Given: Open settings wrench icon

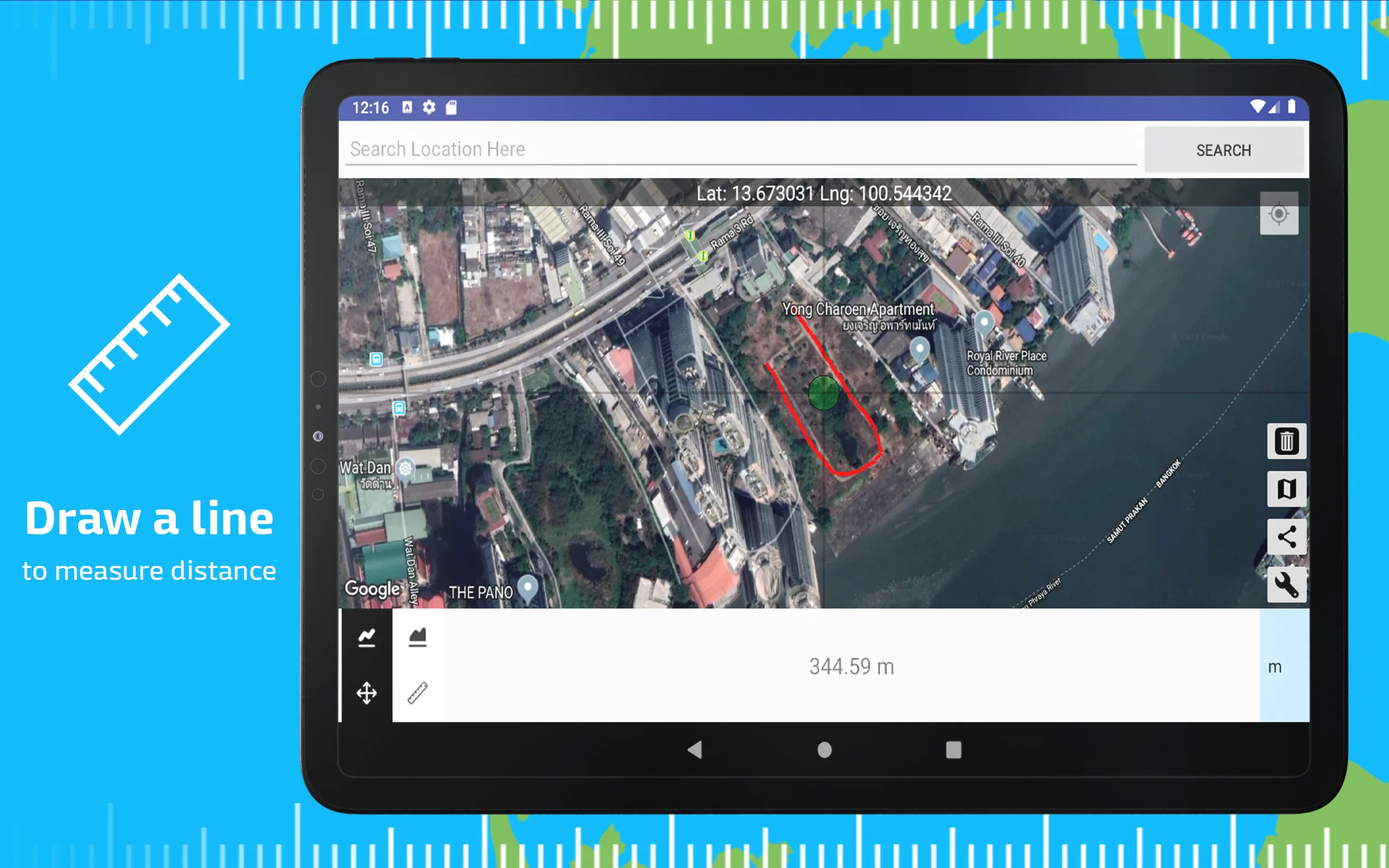Looking at the screenshot, I should [x=1286, y=585].
